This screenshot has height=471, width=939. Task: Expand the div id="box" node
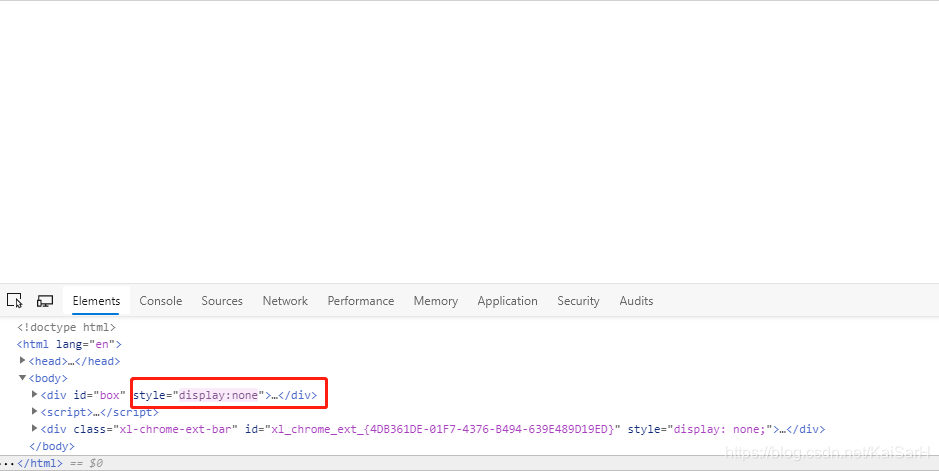click(x=34, y=394)
